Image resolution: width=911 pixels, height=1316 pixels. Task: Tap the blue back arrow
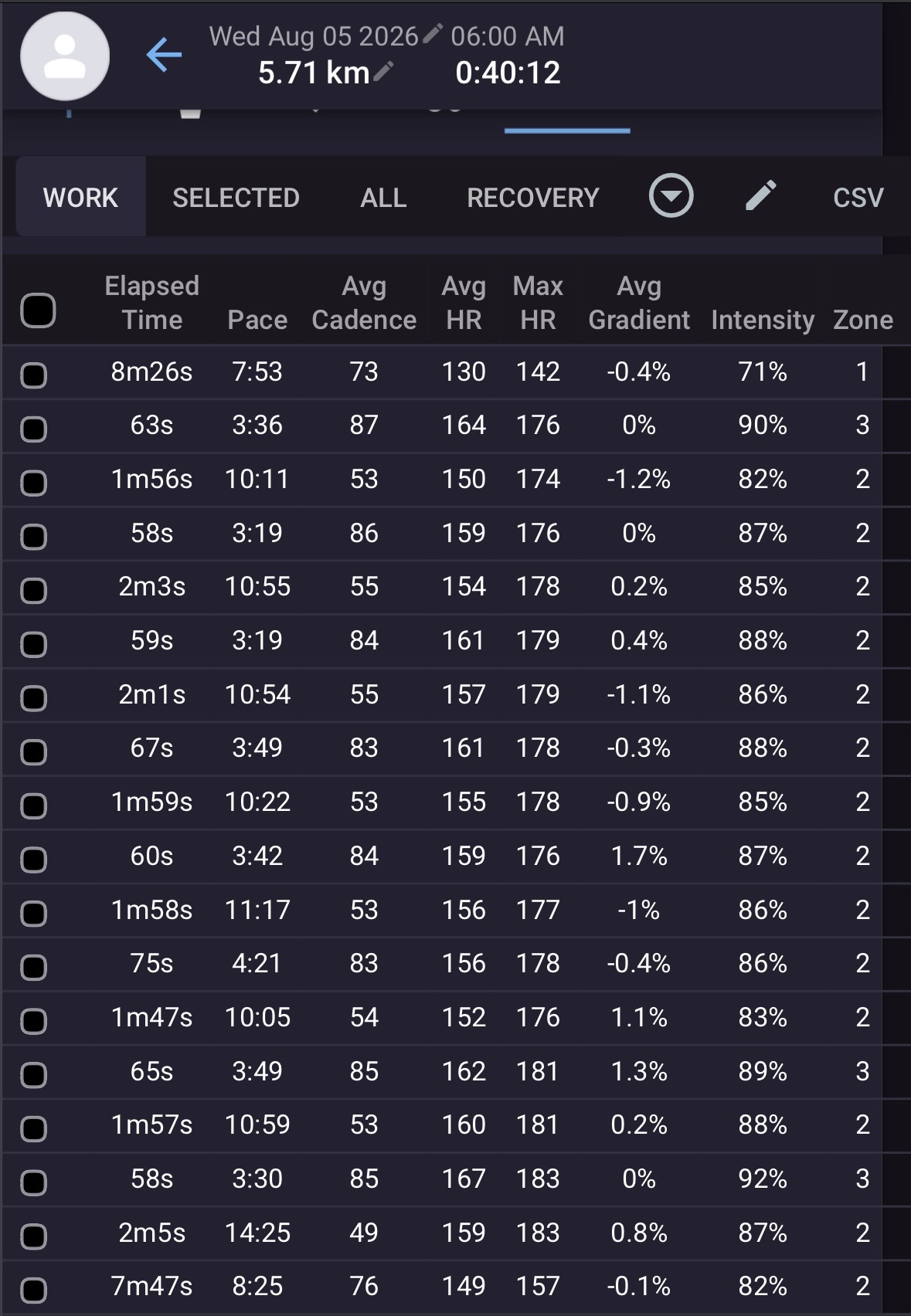coord(164,56)
